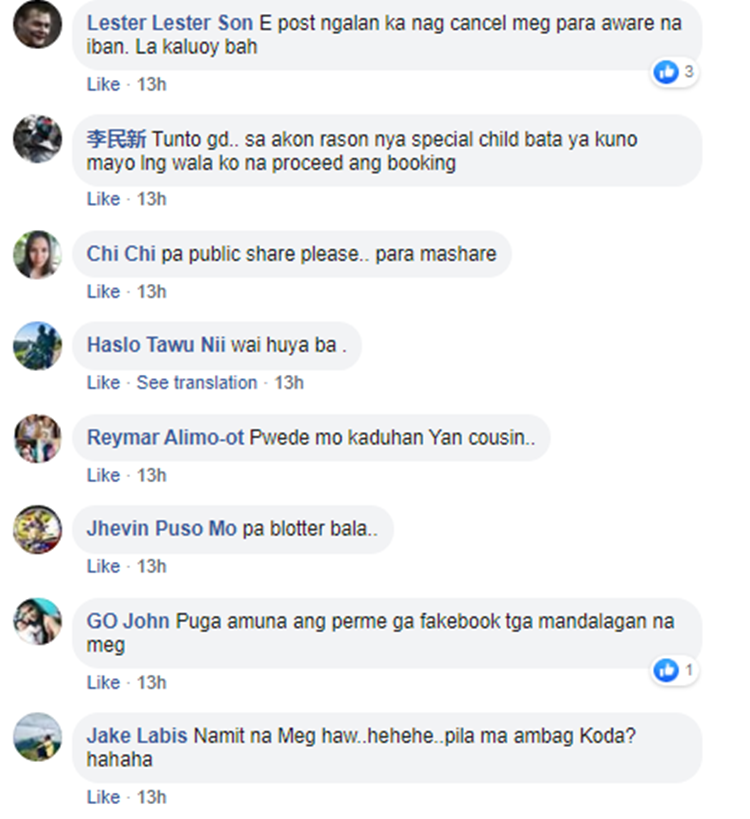Open the Haslo Tawu Nii name link
This screenshot has height=819, width=750.
point(156,345)
